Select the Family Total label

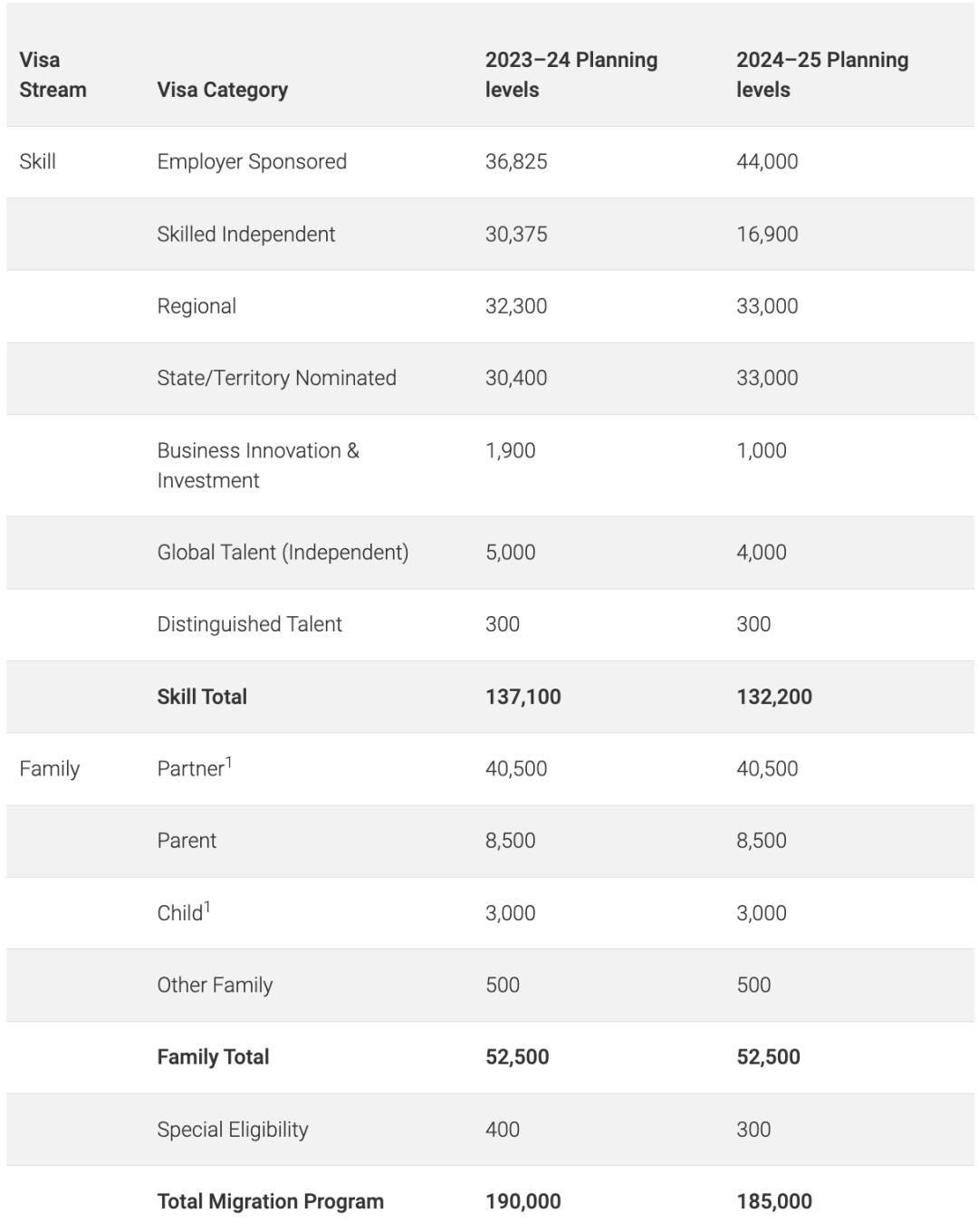(x=213, y=1057)
